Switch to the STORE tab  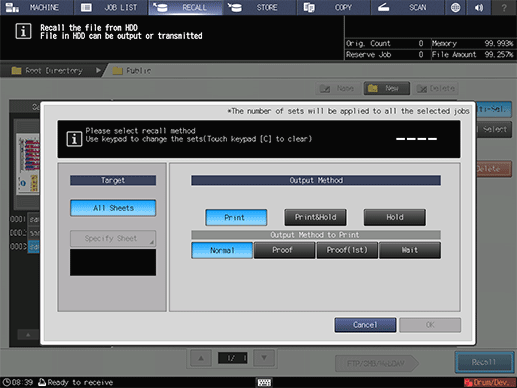(x=259, y=7)
